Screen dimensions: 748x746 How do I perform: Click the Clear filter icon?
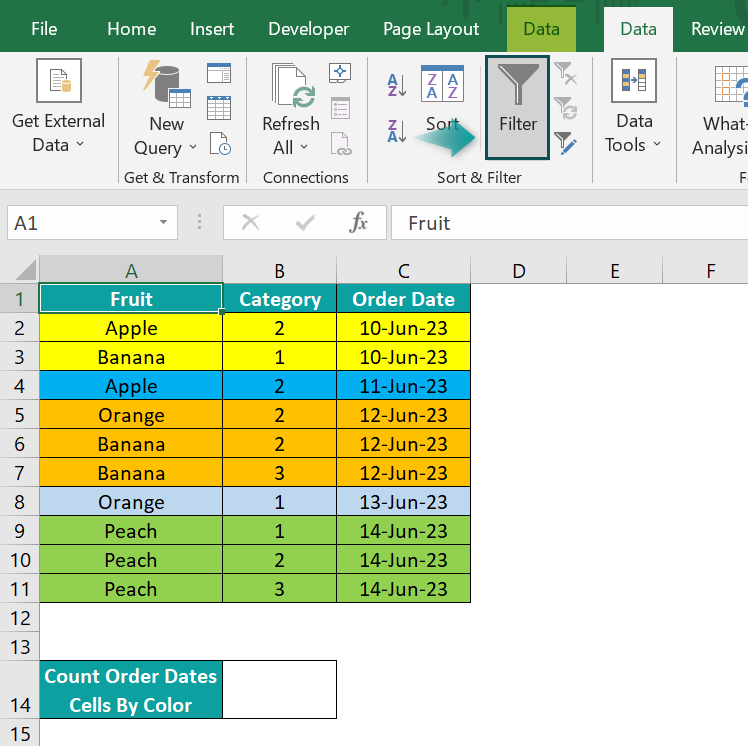coord(566,73)
